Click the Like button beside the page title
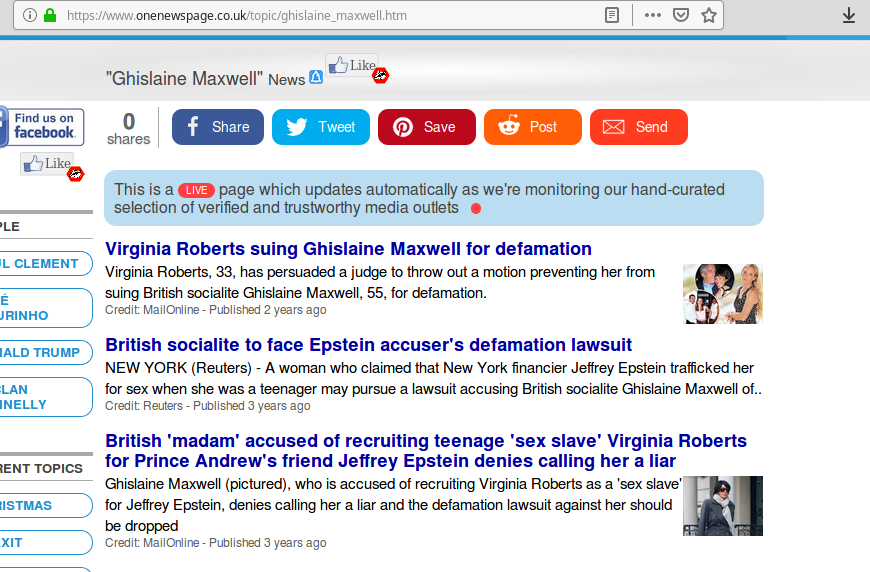 [x=352, y=65]
